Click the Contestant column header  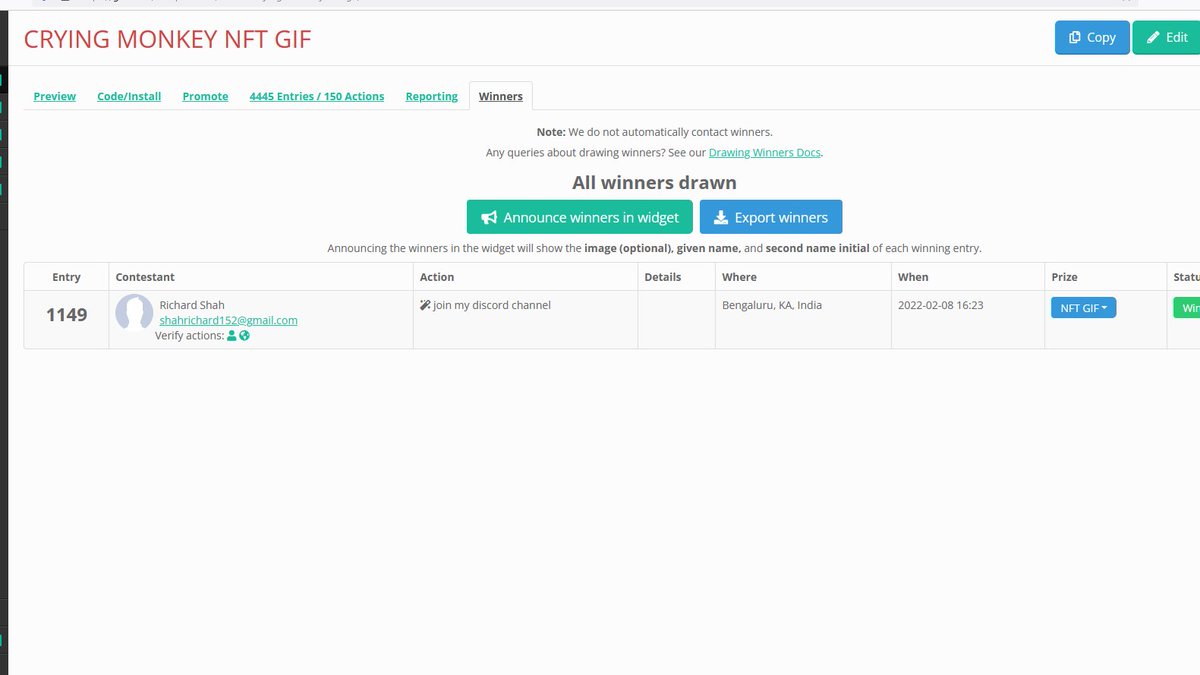point(145,277)
